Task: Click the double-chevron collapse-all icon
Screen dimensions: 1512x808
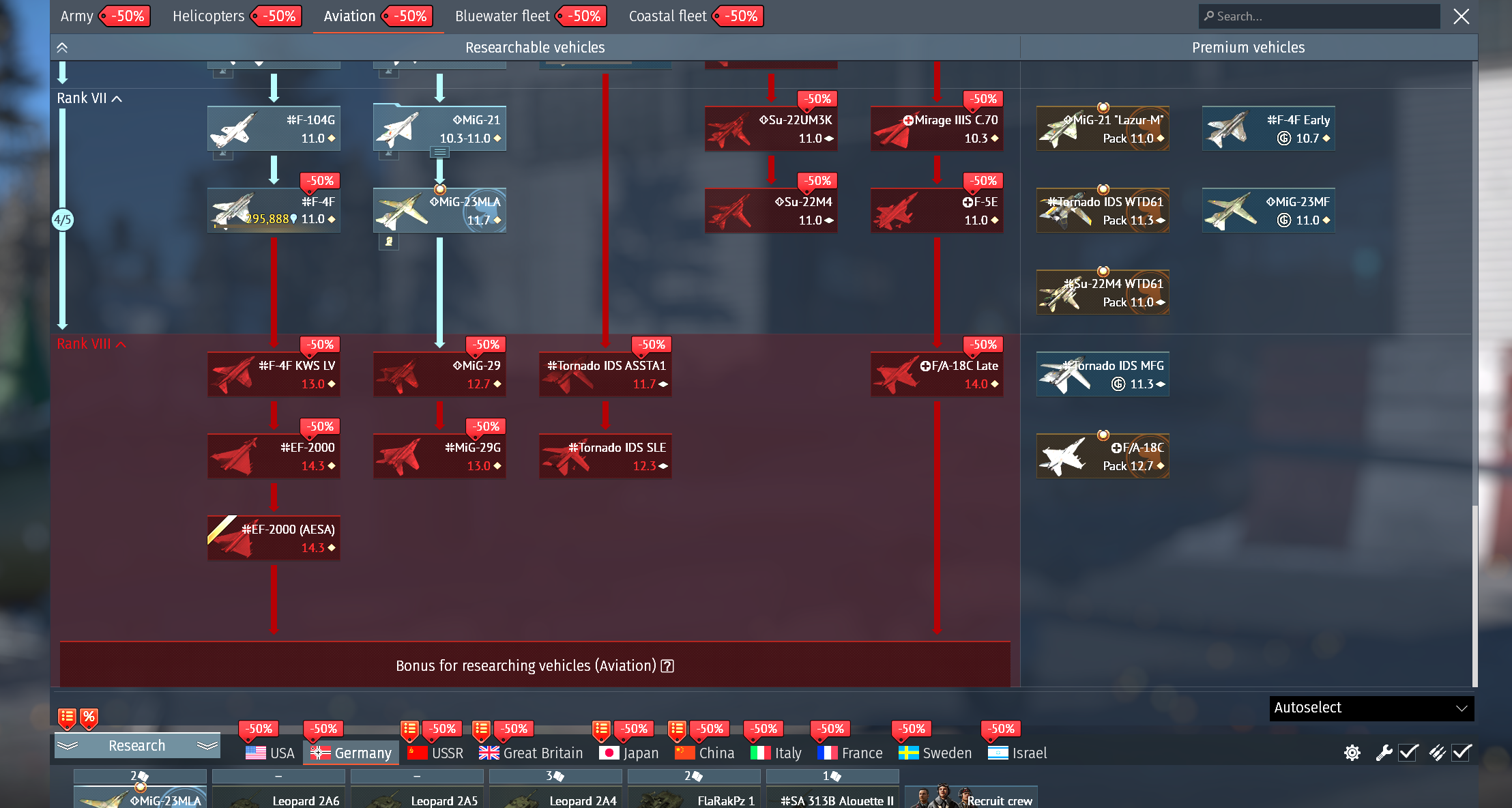Action: 62,48
